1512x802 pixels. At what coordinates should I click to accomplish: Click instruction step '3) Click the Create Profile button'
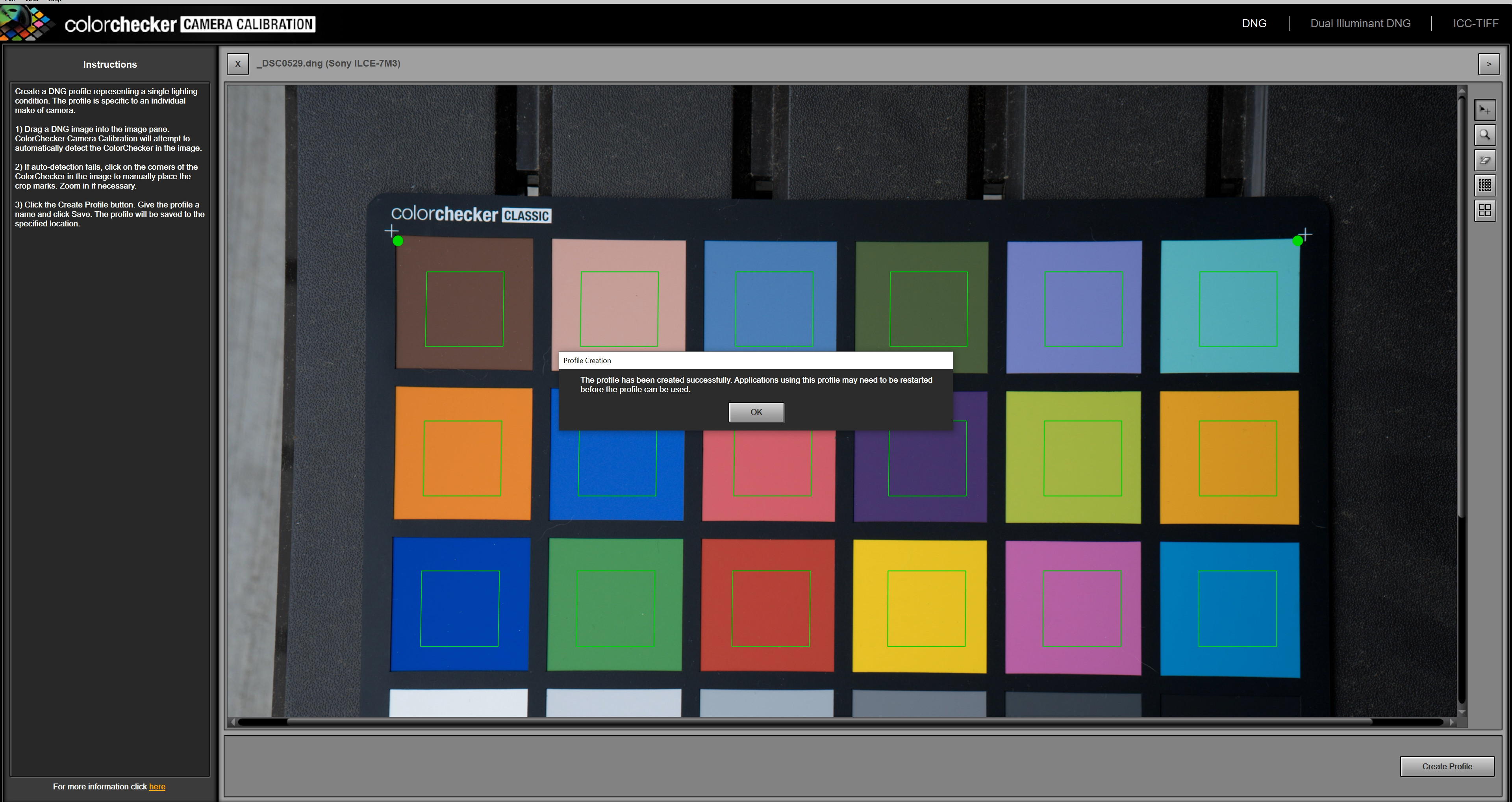tap(110, 214)
